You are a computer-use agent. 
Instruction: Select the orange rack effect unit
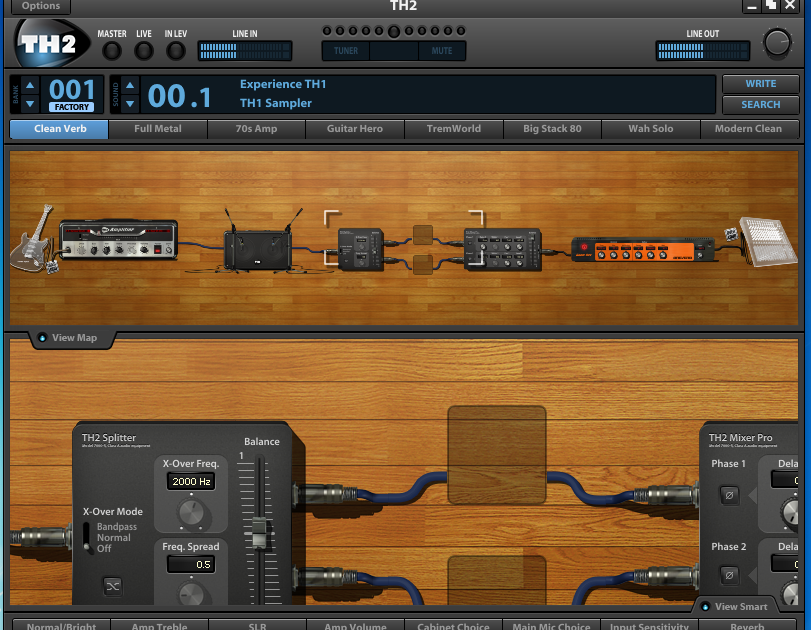(x=643, y=249)
